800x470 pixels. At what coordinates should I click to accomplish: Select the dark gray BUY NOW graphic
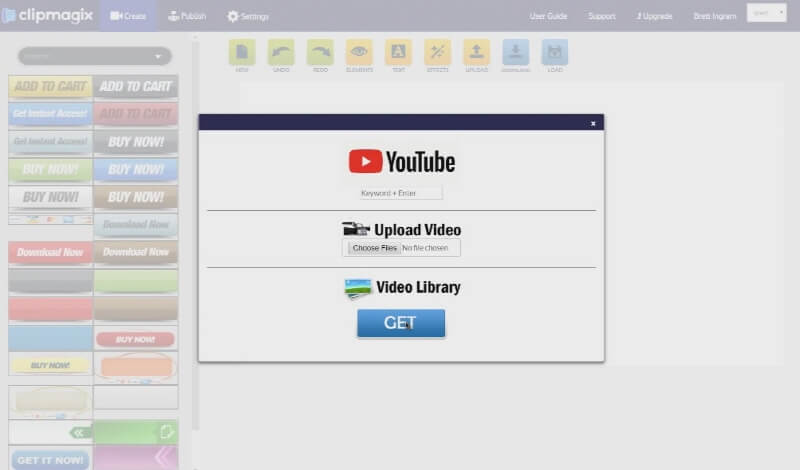136,142
